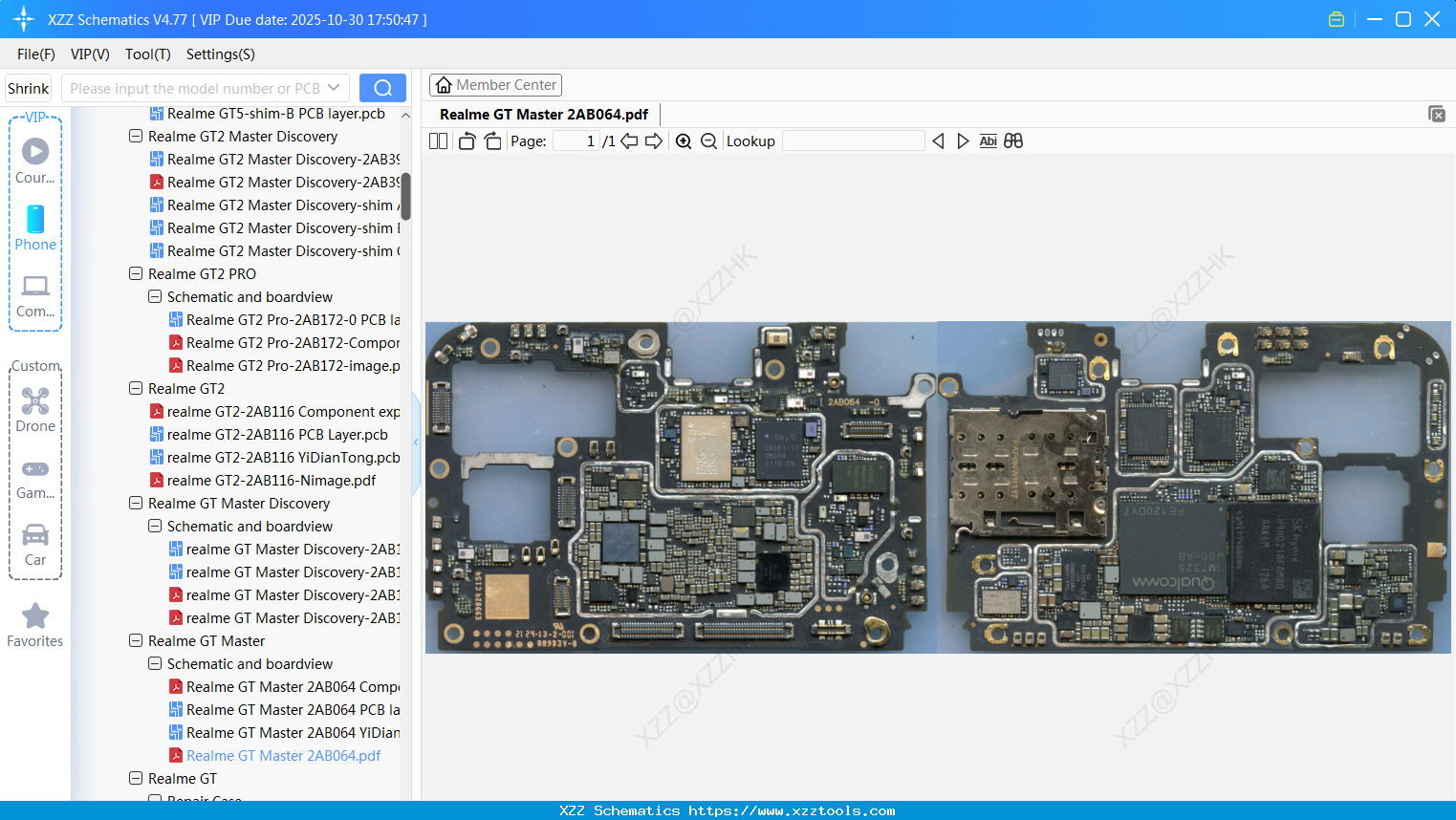Open the Course section in sidebar
Image resolution: width=1456 pixels, height=820 pixels.
(35, 162)
